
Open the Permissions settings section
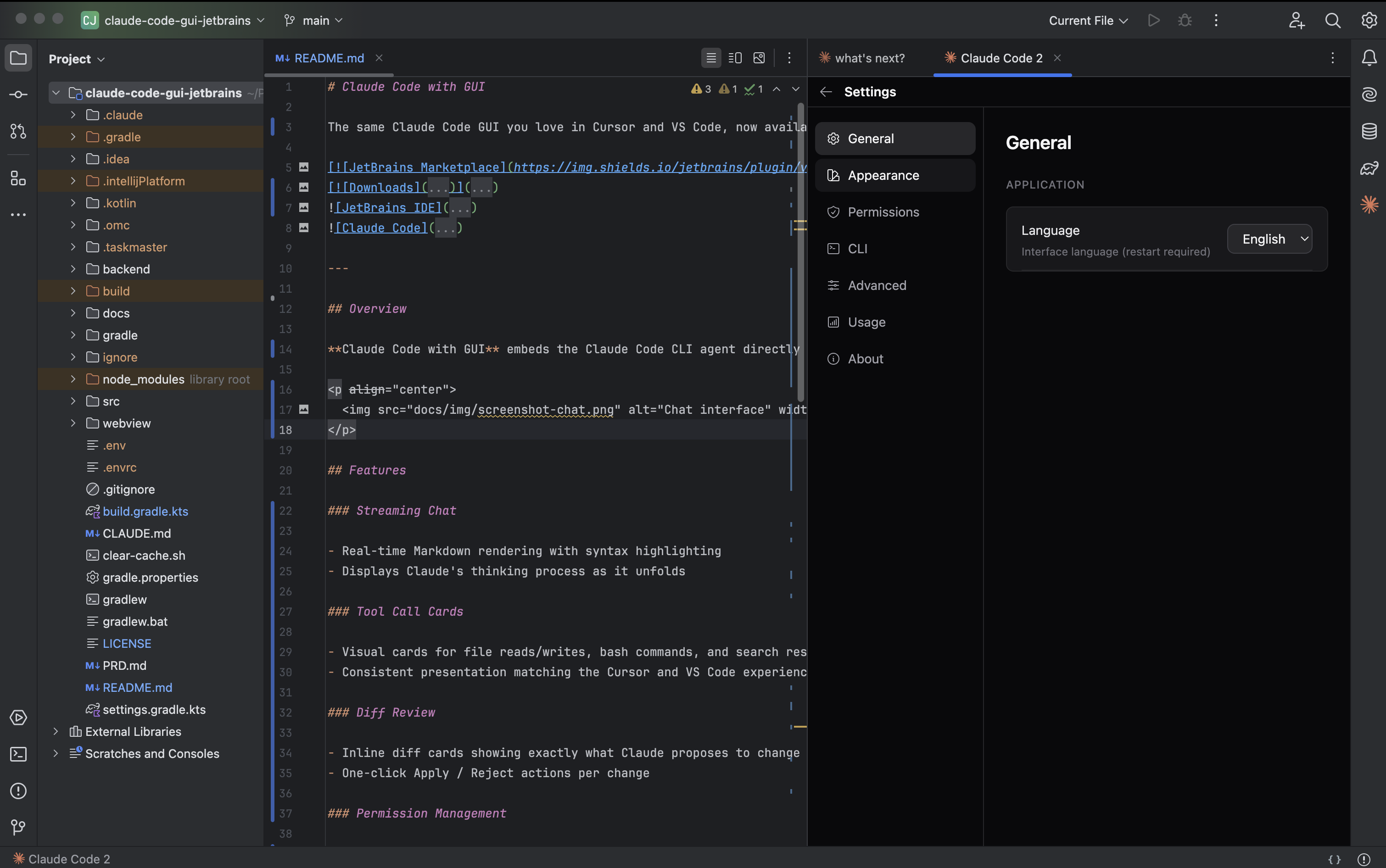(x=894, y=212)
